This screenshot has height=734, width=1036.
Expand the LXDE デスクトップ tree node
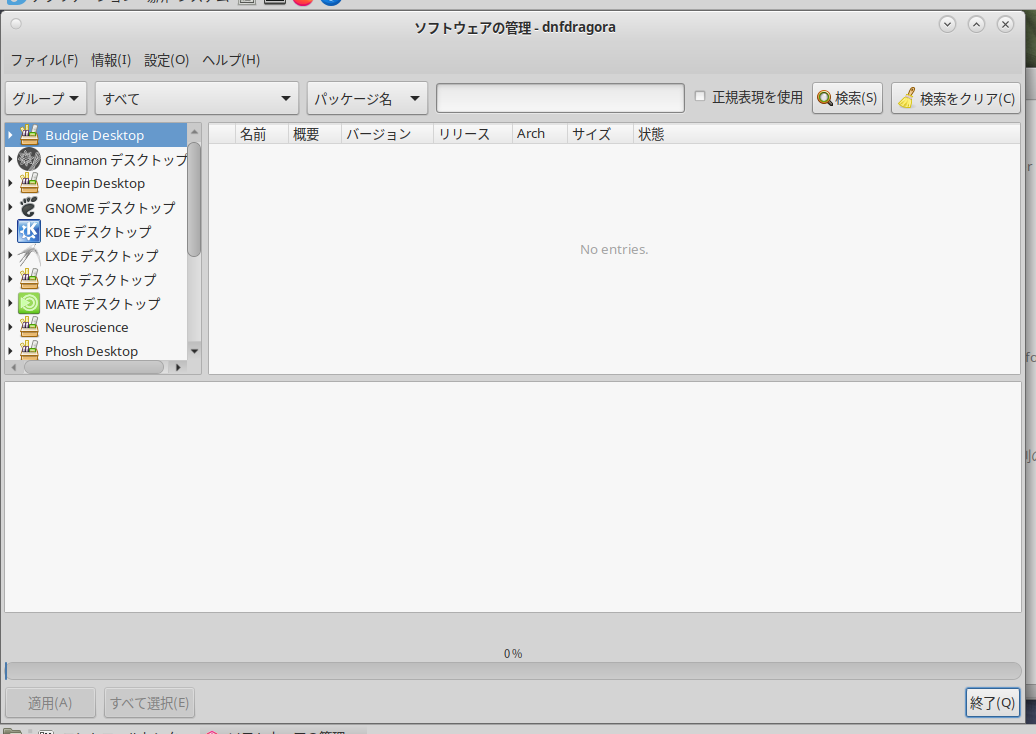coord(10,256)
